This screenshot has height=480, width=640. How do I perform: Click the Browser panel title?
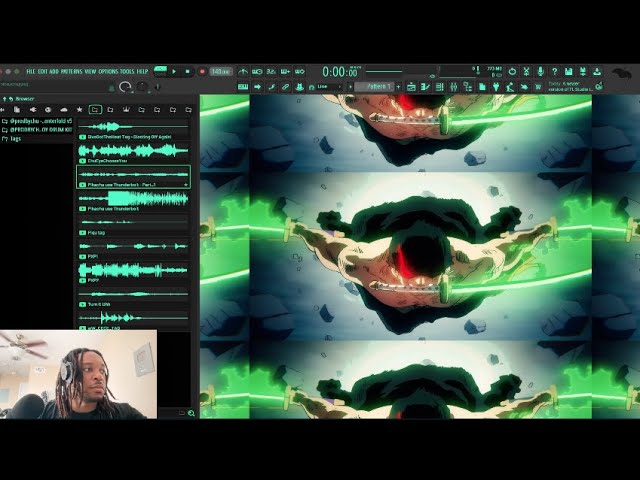tap(25, 99)
